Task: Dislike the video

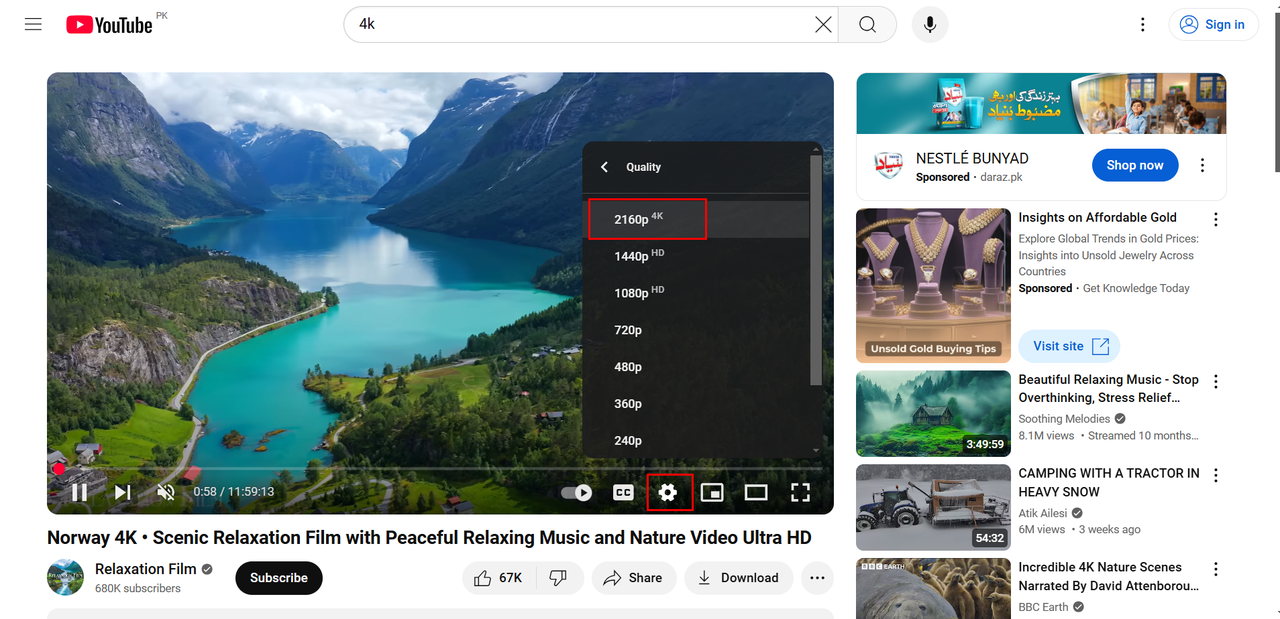Action: [x=559, y=578]
